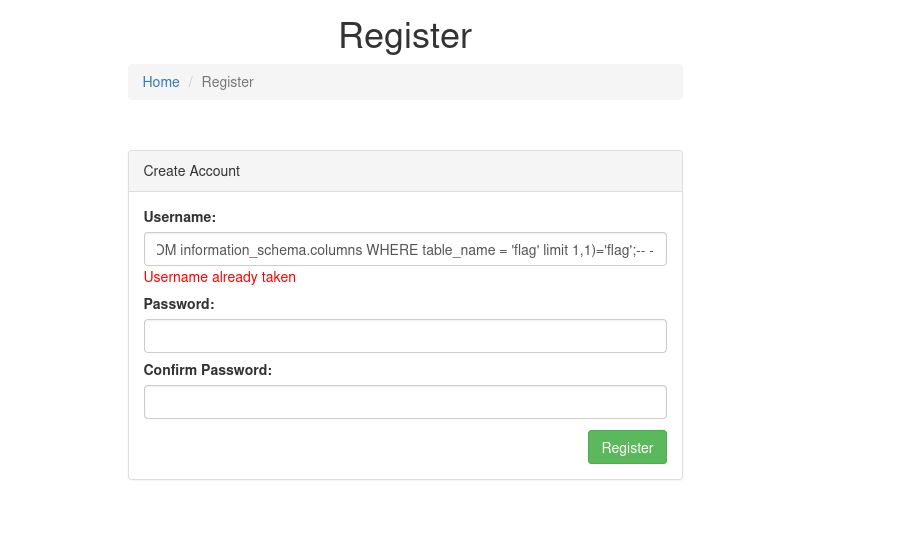898x537 pixels.
Task: Click the Register breadcrumb item
Action: 227,82
